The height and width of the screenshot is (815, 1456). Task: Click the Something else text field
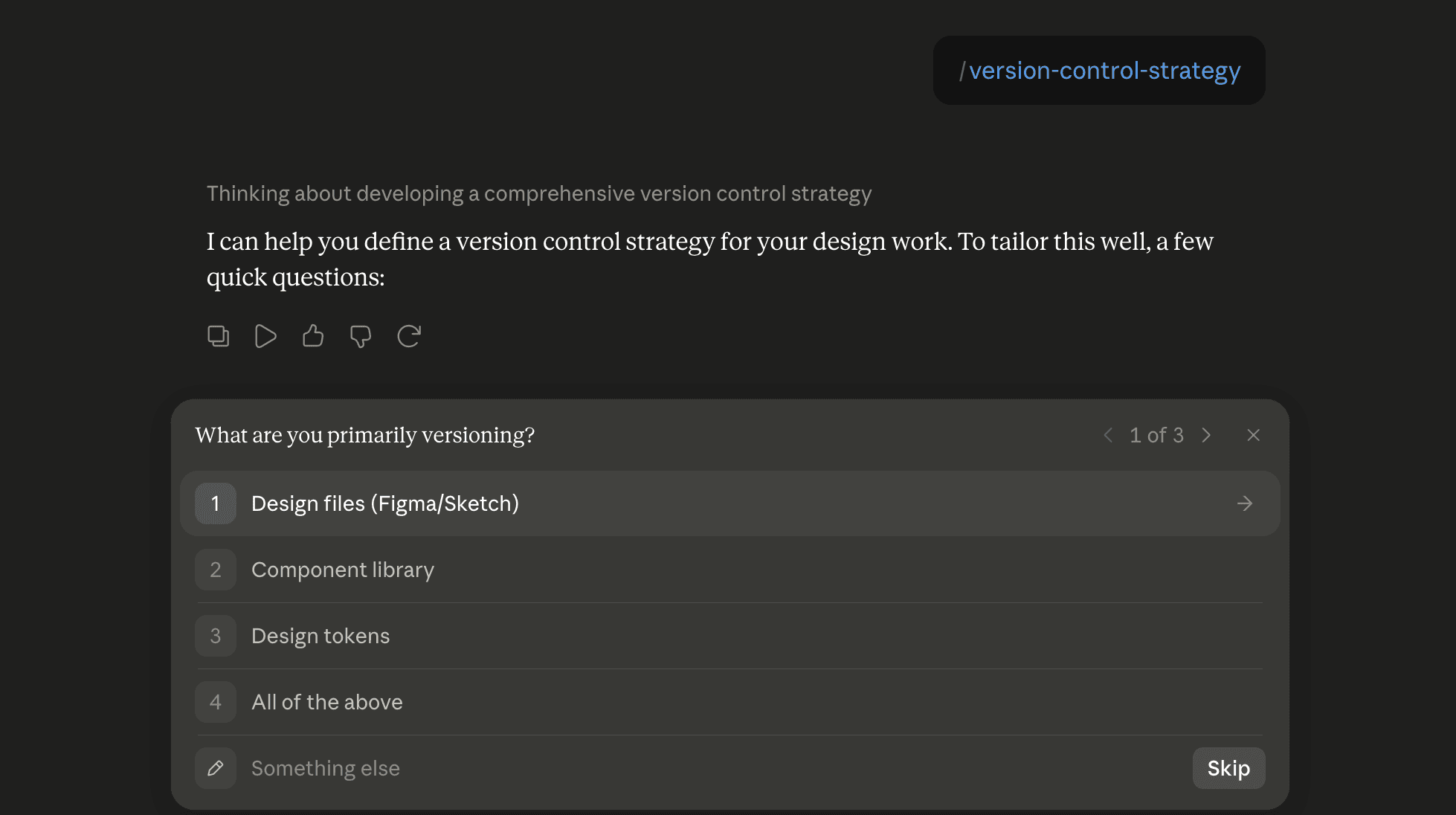[714, 768]
